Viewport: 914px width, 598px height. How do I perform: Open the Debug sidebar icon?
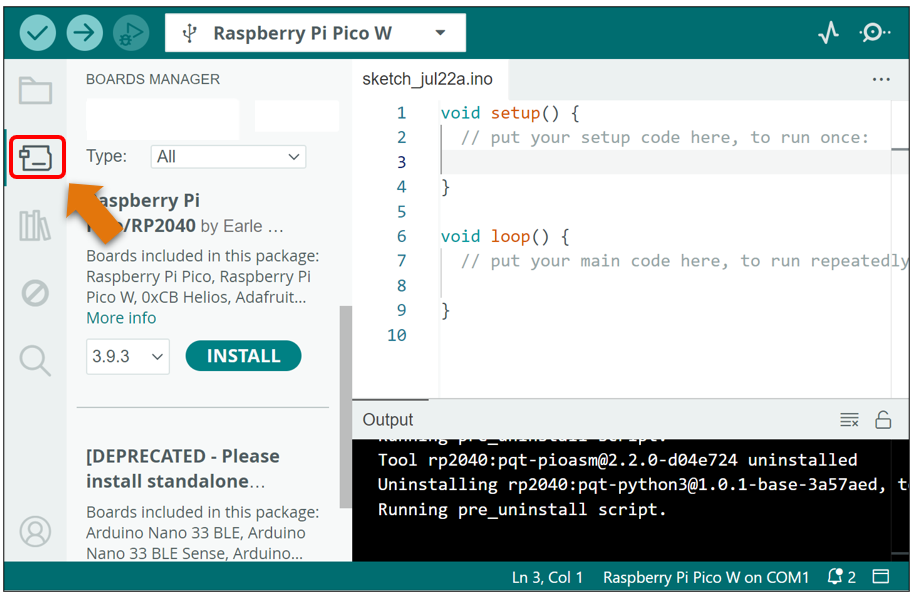click(x=36, y=293)
